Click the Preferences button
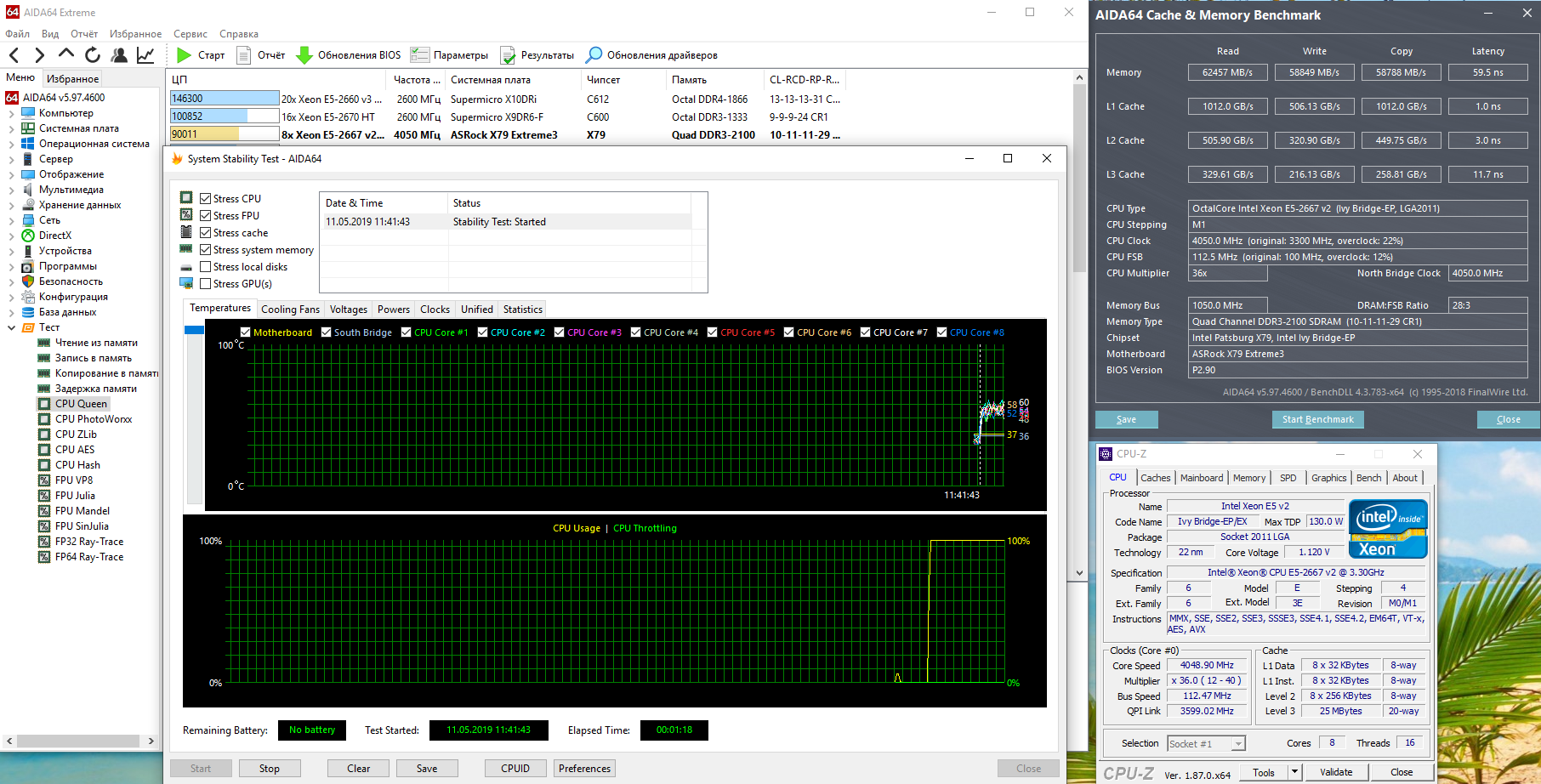Viewport: 1541px width, 784px height. [585, 769]
